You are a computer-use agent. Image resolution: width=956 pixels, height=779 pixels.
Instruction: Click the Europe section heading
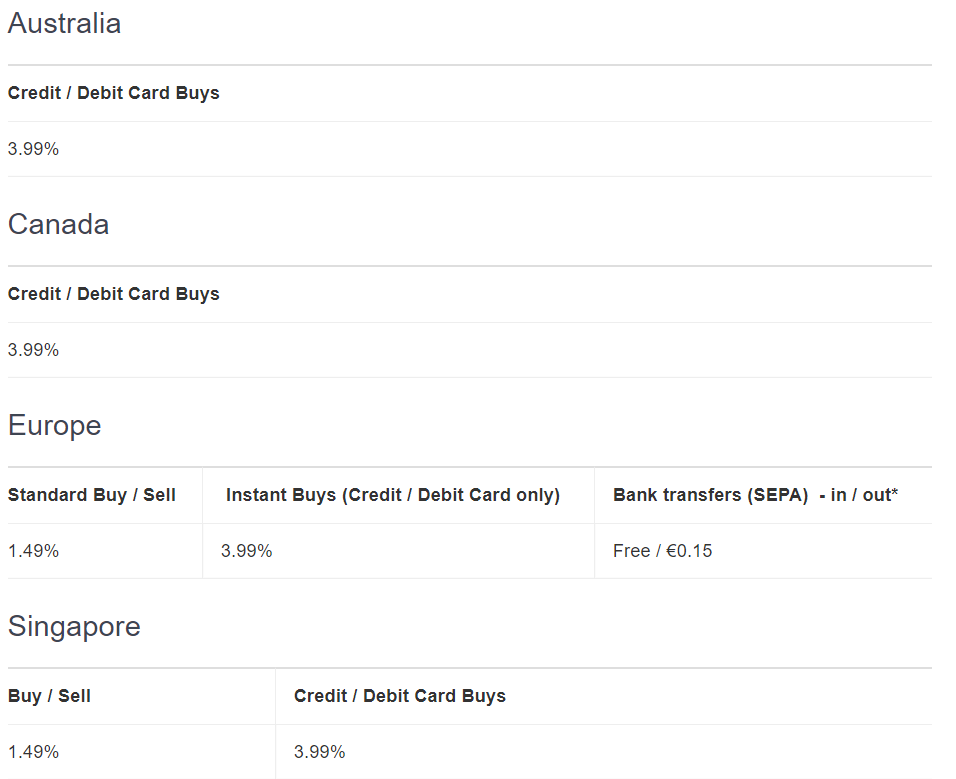coord(54,426)
